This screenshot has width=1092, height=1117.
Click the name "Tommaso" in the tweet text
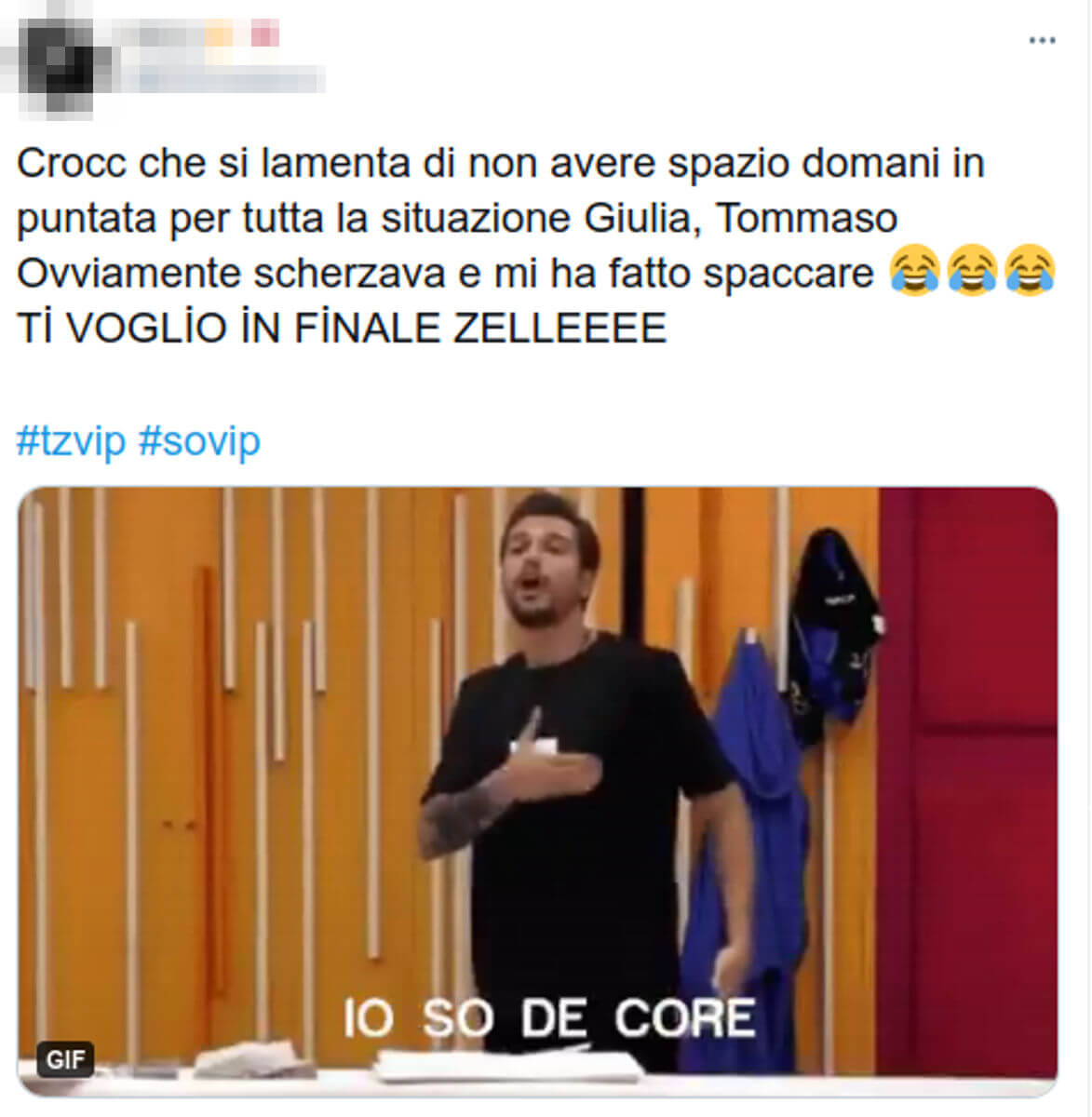click(806, 218)
